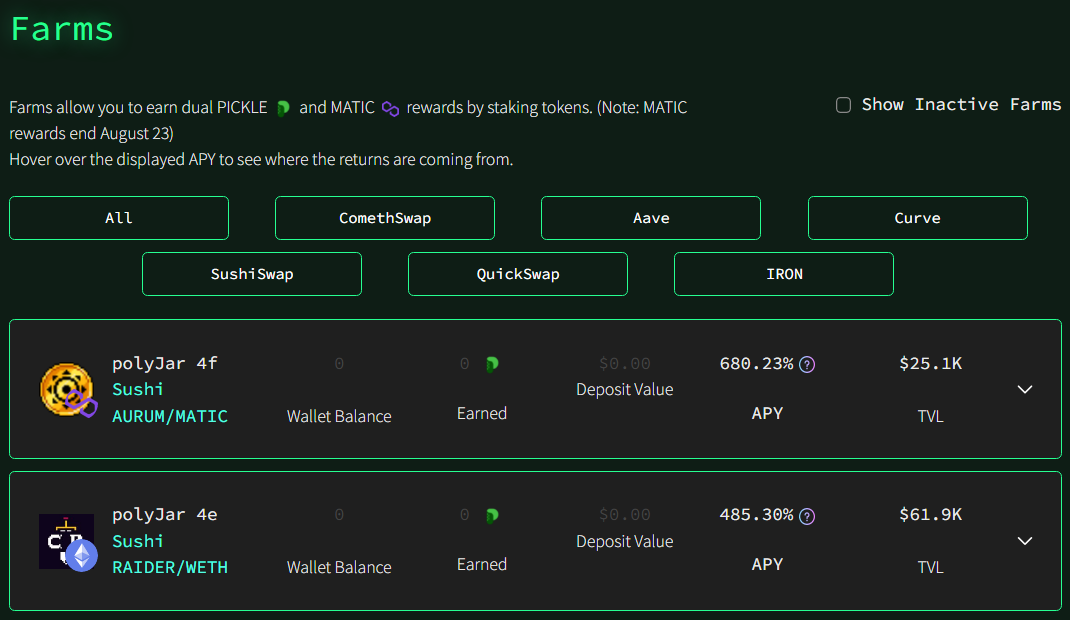Click the PICKLE icon in polyJar 4e Earned

[x=492, y=516]
